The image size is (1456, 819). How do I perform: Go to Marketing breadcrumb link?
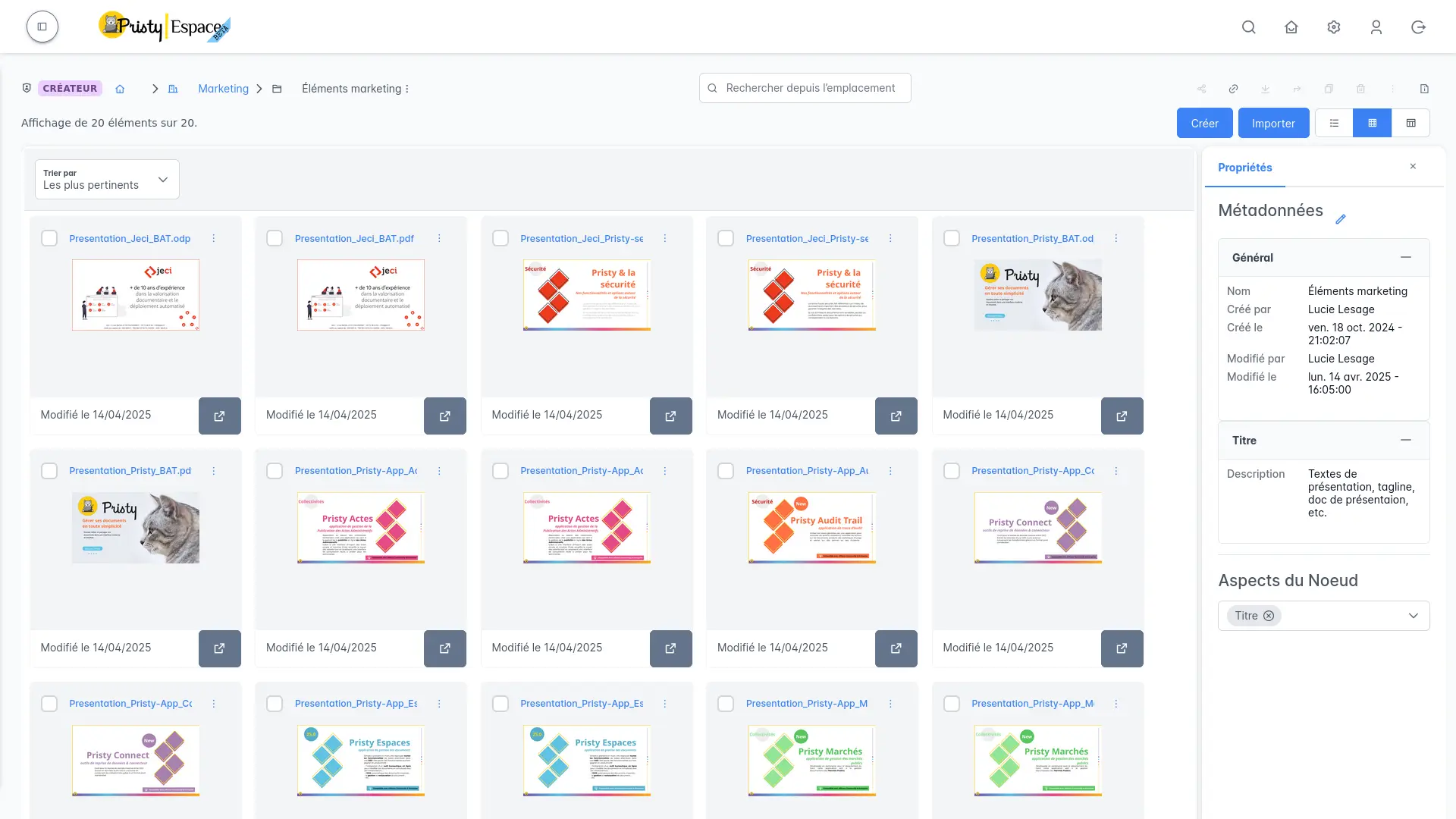pyautogui.click(x=224, y=89)
